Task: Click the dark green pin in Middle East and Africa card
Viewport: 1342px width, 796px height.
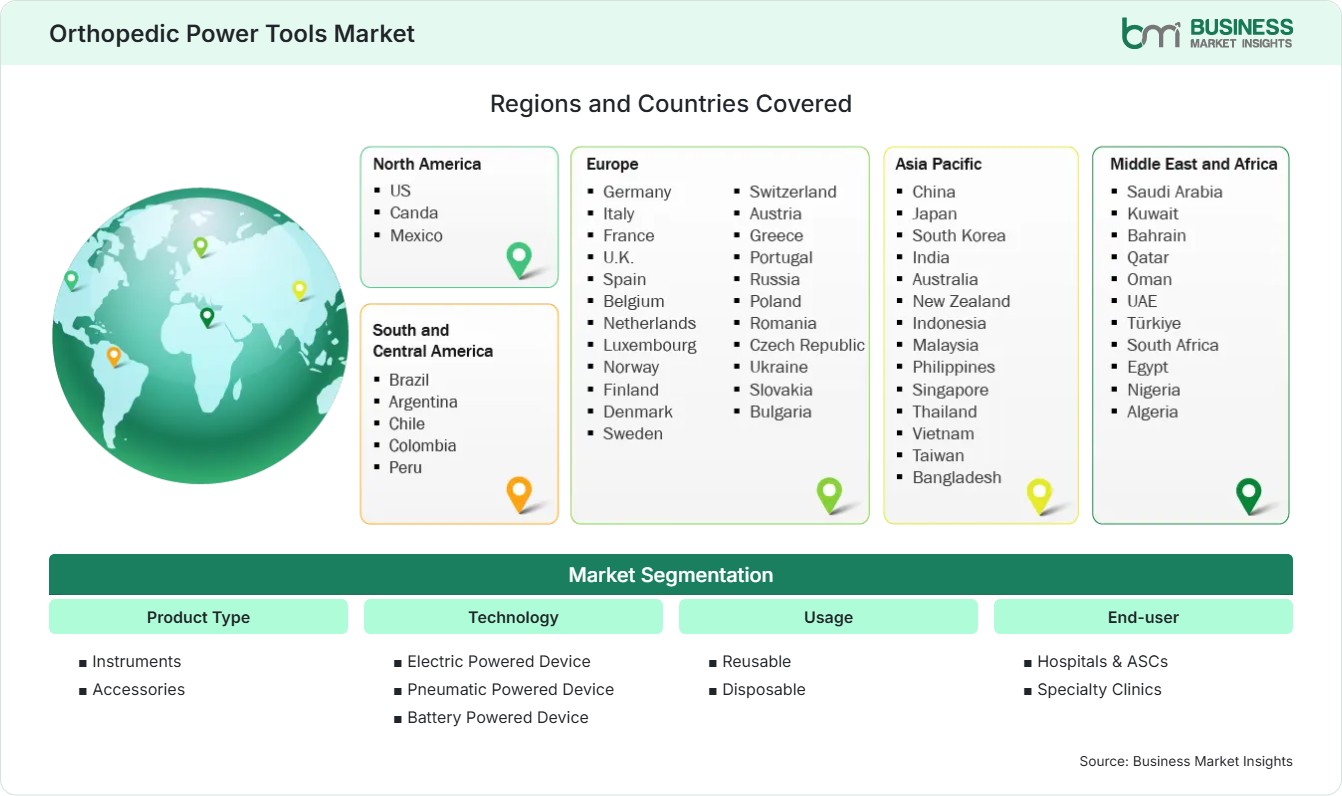Action: click(1249, 496)
